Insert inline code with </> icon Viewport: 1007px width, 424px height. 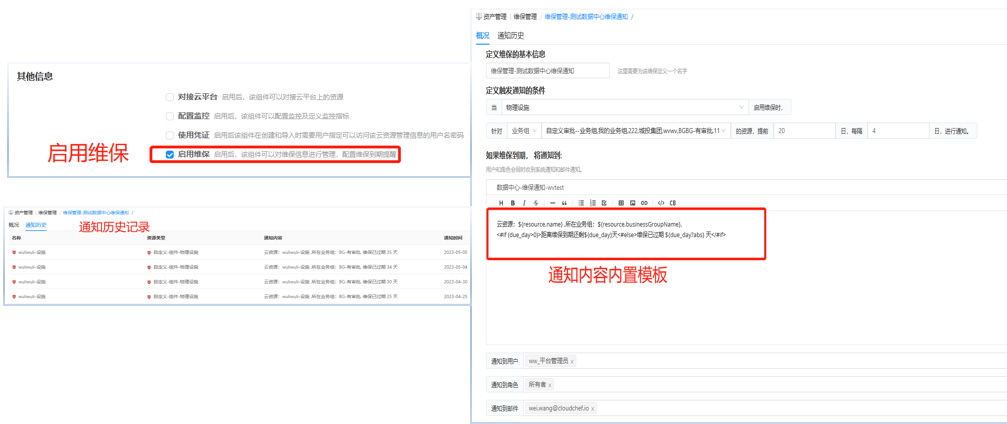pos(661,202)
